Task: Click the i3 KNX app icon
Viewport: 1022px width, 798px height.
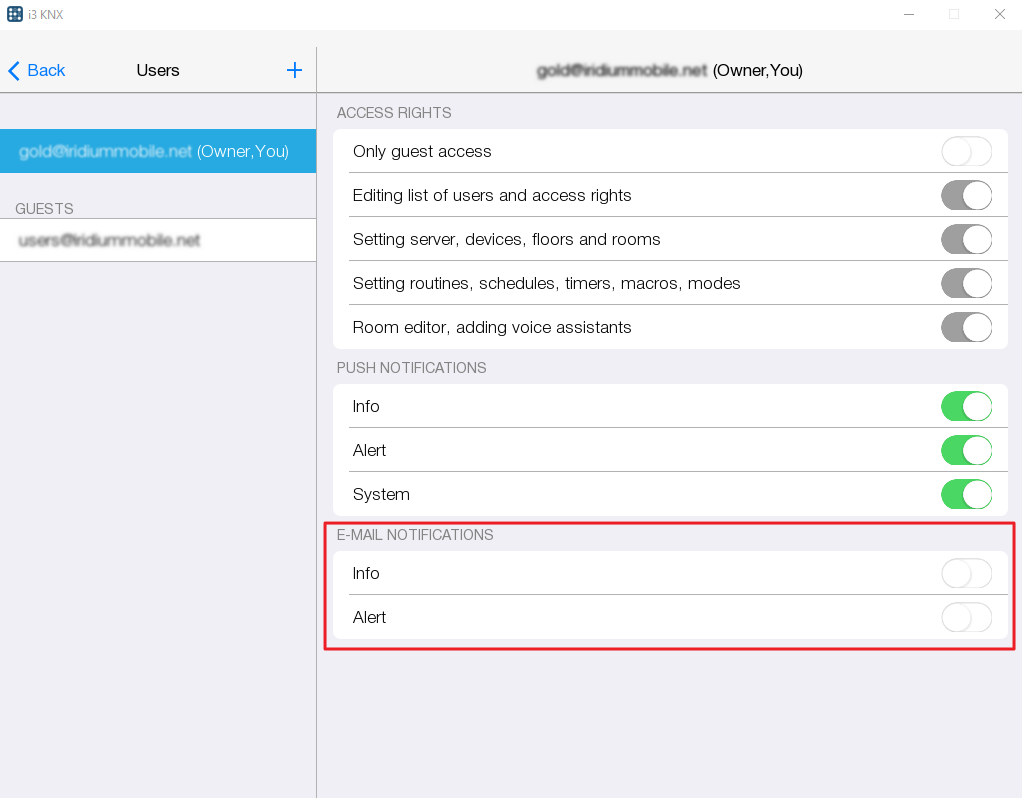Action: [15, 14]
